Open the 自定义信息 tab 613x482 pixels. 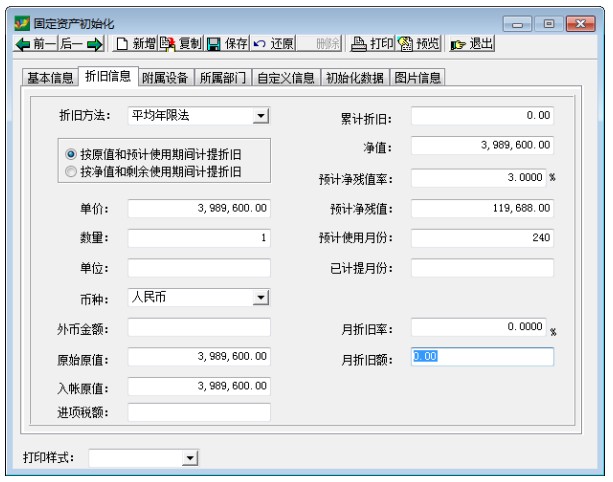(286, 77)
